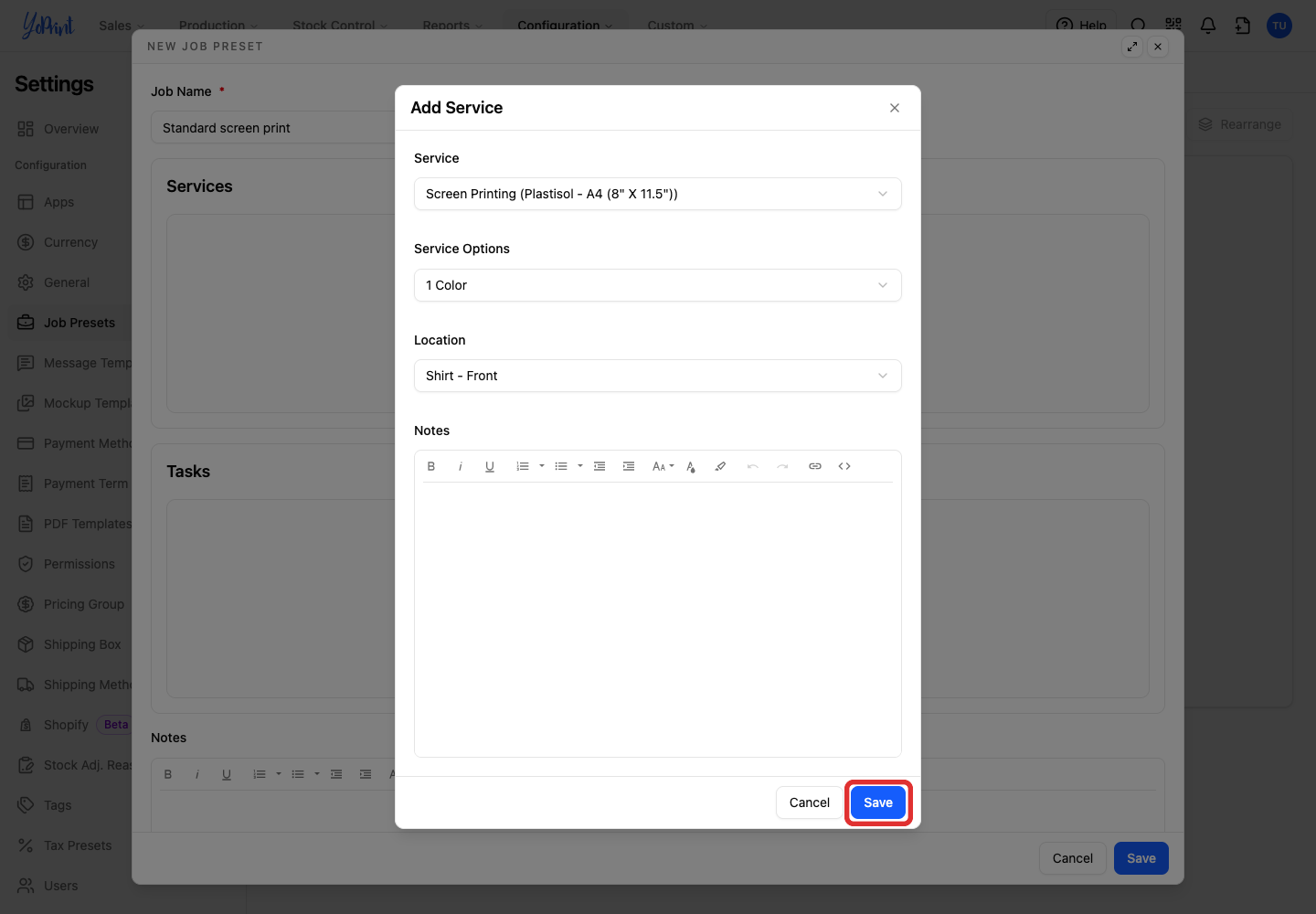Insert bulleted list in Add Service notes

561,466
